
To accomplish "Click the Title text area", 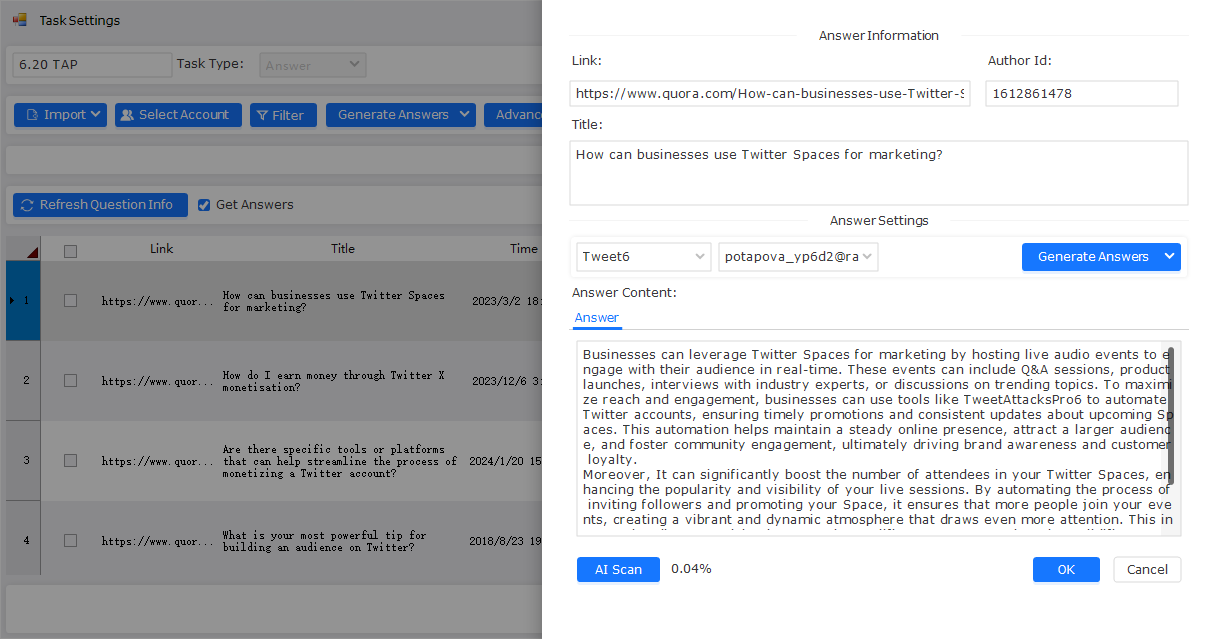I will [879, 173].
